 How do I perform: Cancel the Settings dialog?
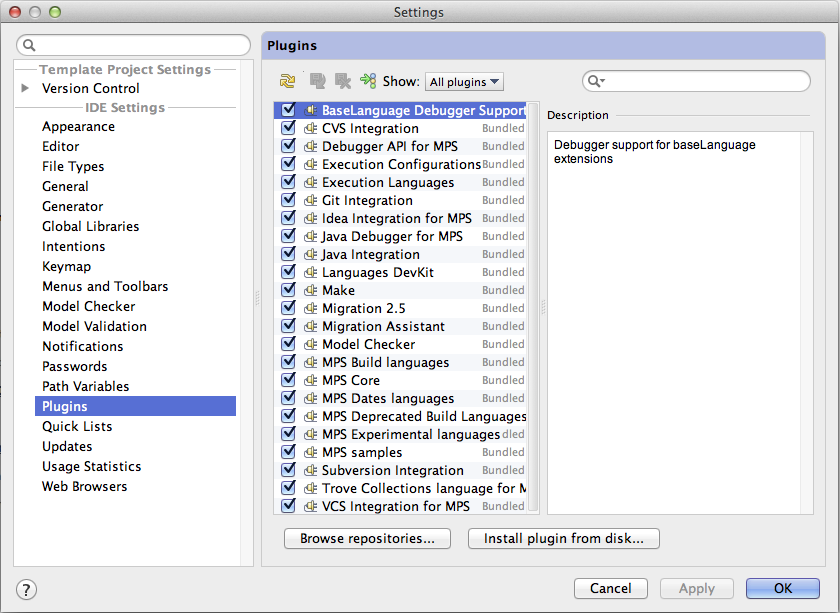611,588
